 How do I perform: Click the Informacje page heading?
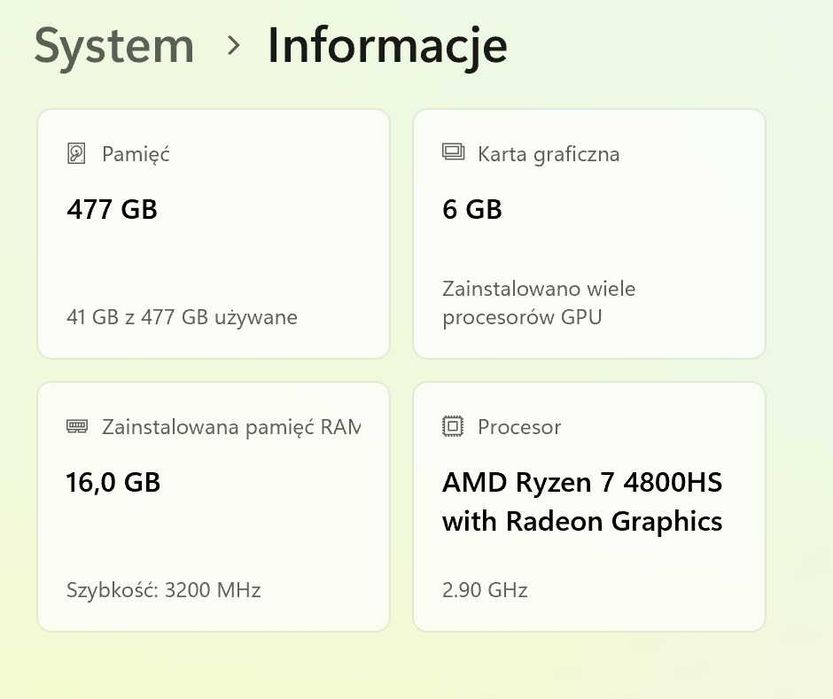tap(387, 46)
